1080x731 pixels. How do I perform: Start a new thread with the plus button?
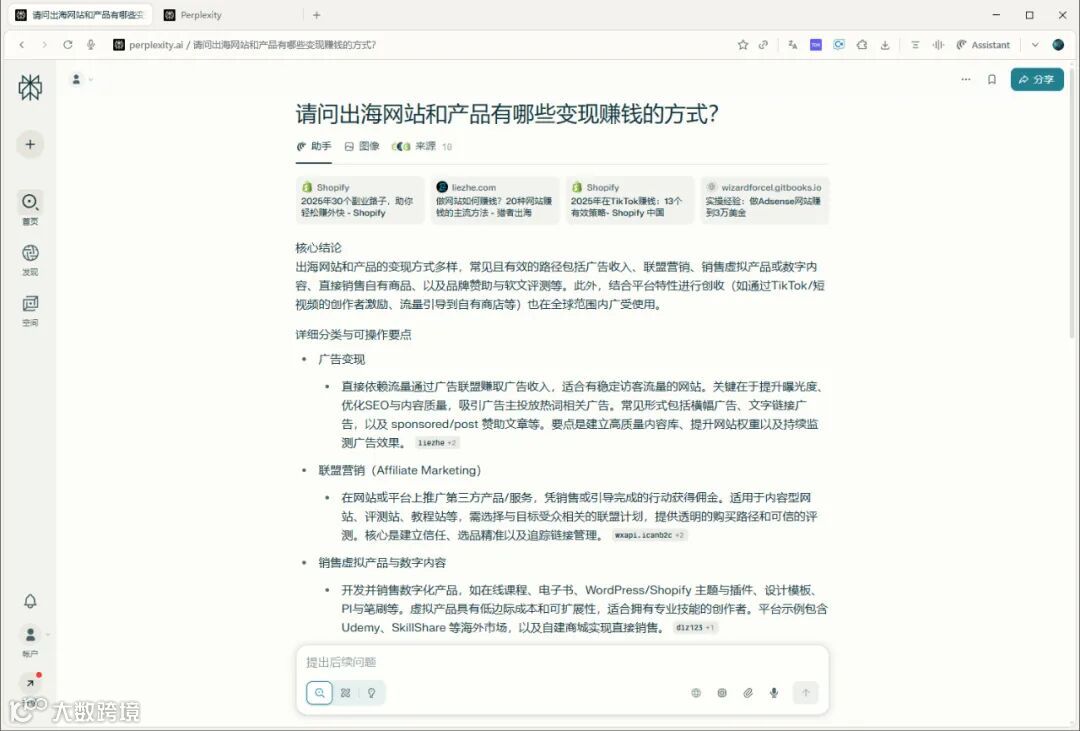[x=30, y=144]
